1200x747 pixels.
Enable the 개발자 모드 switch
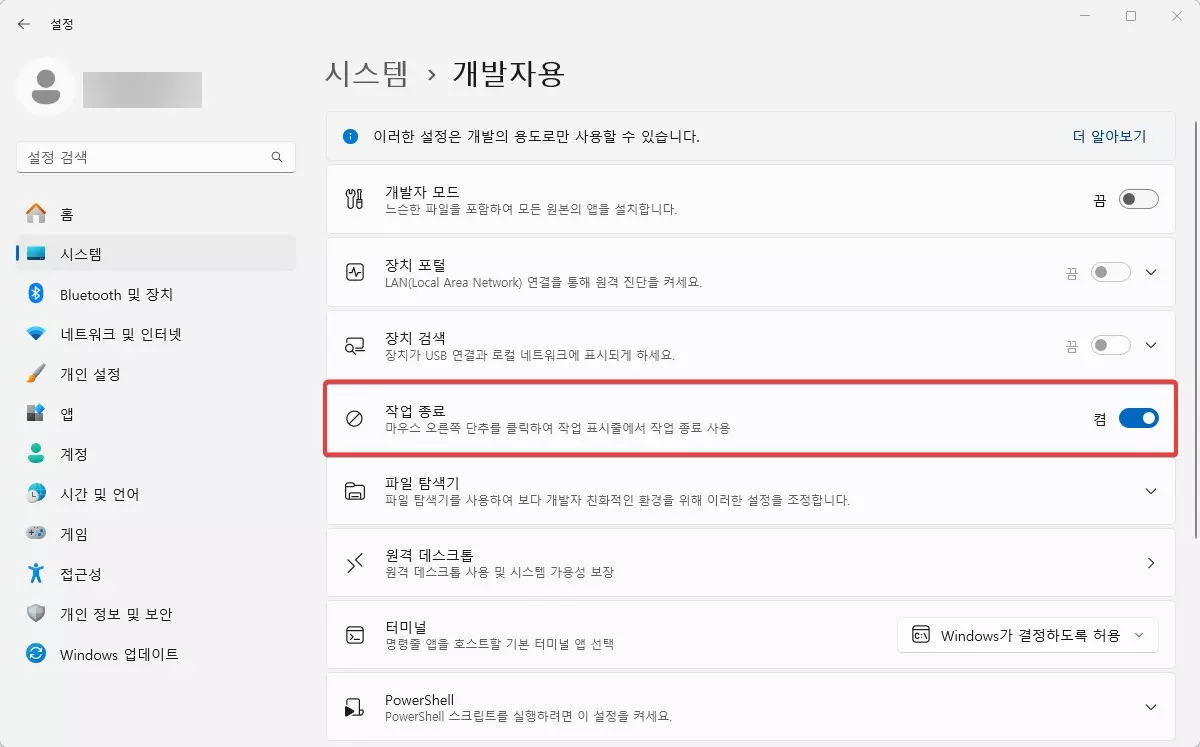[1139, 199]
